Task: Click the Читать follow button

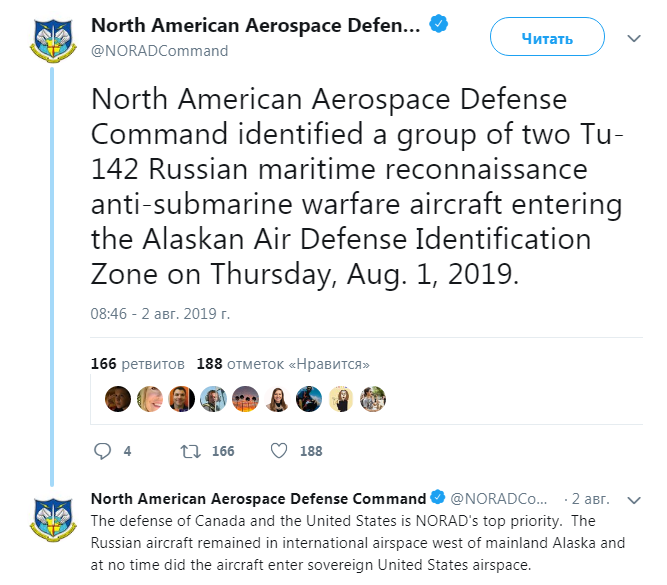Action: pyautogui.click(x=547, y=37)
